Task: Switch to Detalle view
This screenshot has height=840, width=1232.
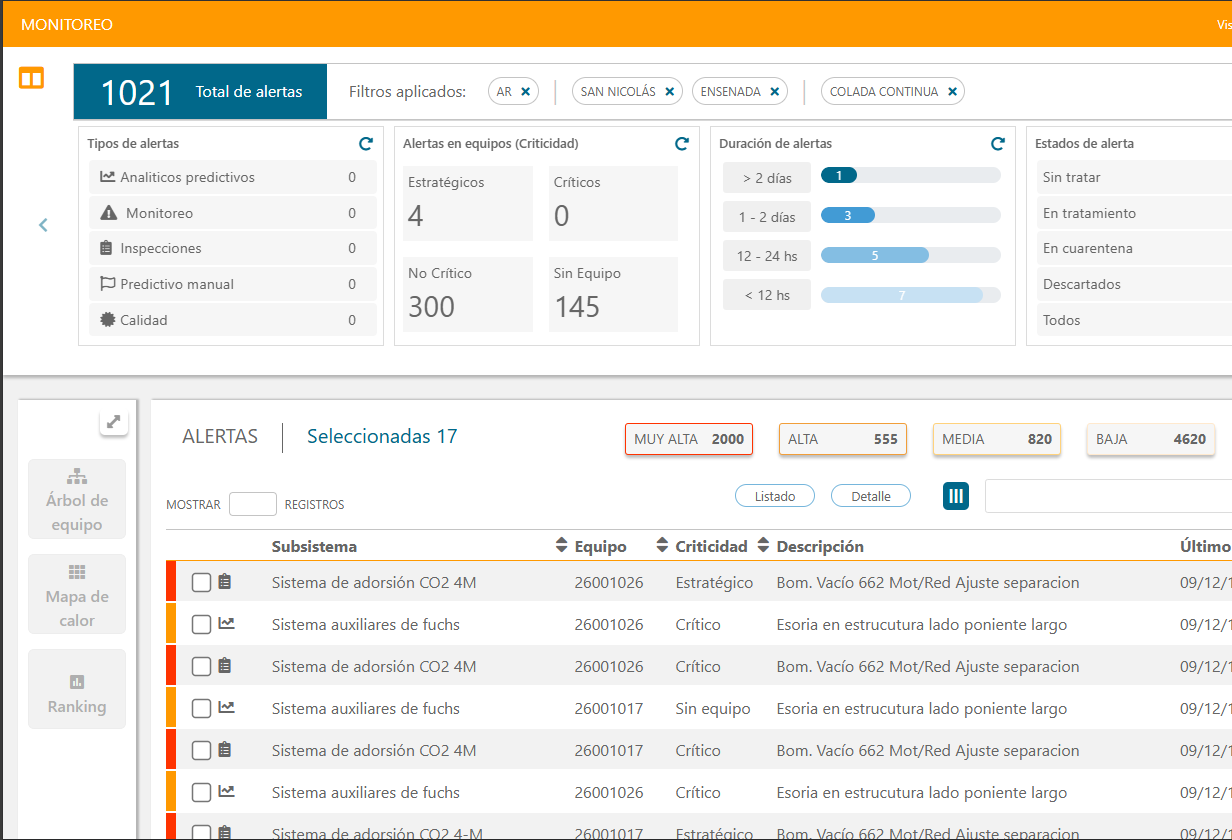Action: point(871,496)
